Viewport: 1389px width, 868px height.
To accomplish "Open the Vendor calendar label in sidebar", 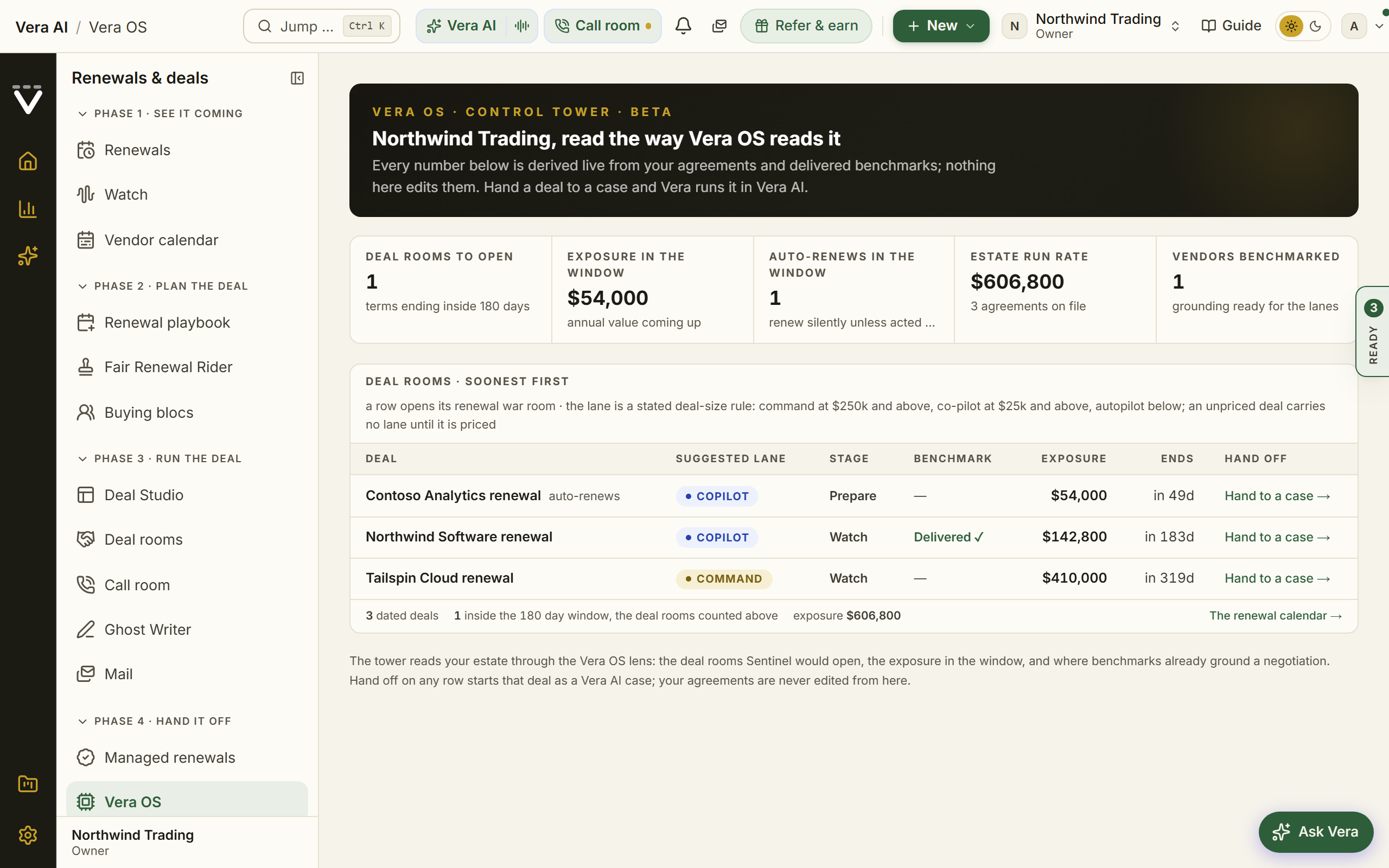I will [161, 240].
